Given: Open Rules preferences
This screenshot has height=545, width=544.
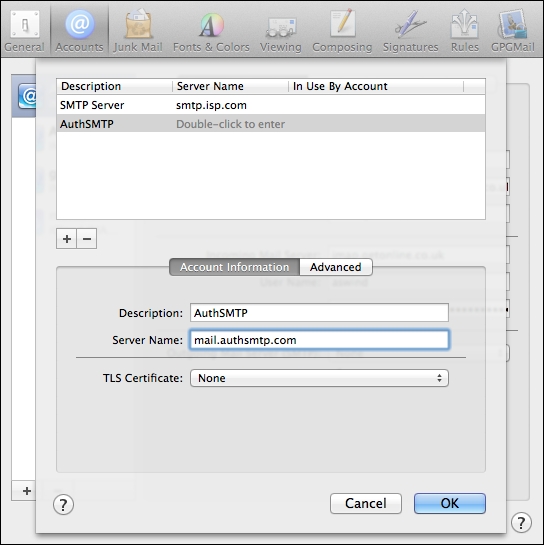Looking at the screenshot, I should [x=465, y=31].
